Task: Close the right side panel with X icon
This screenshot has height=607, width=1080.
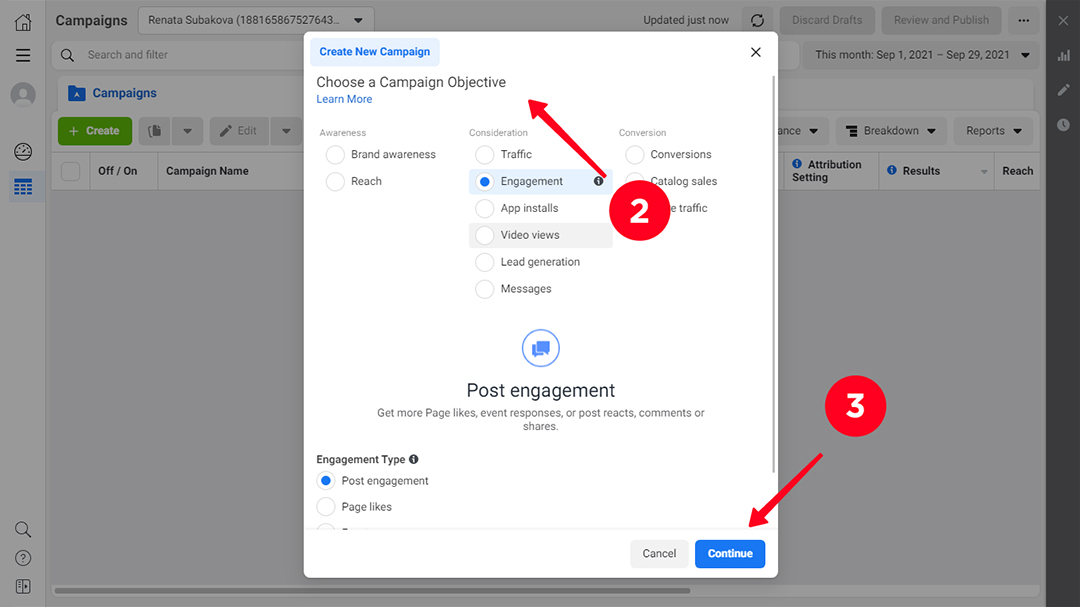Action: coord(1063,21)
